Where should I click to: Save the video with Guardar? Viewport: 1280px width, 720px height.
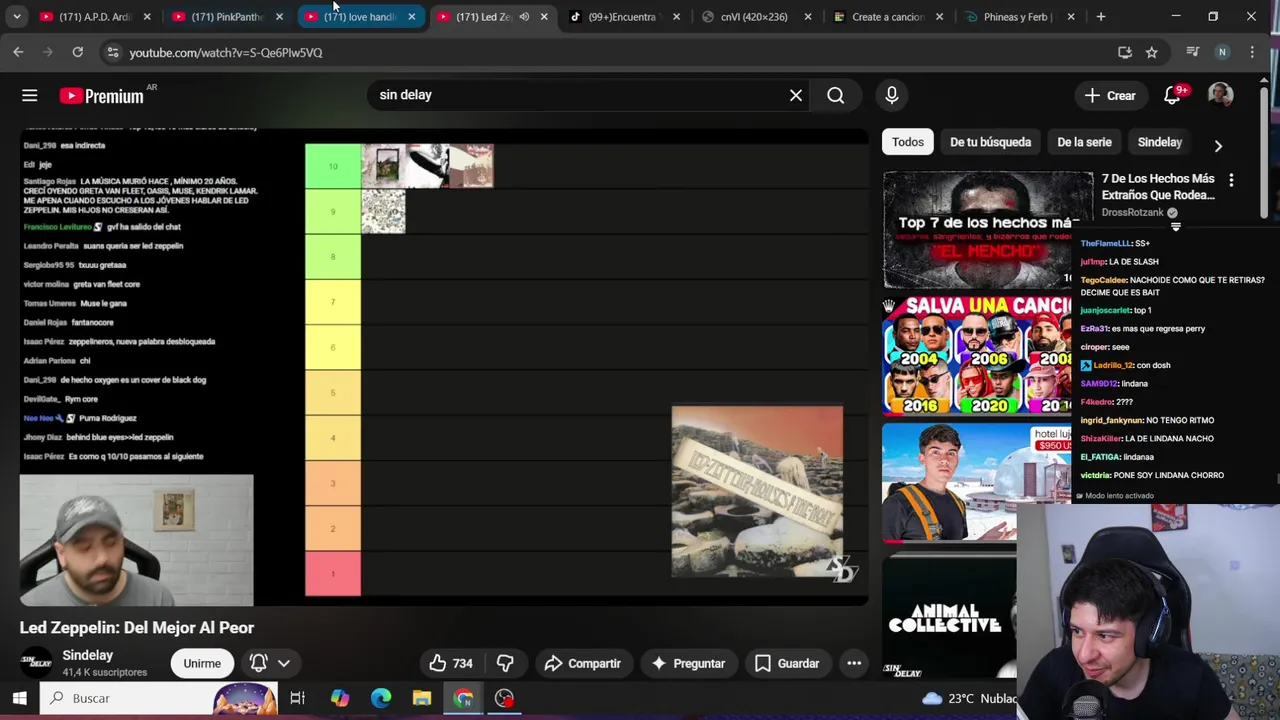coord(787,663)
